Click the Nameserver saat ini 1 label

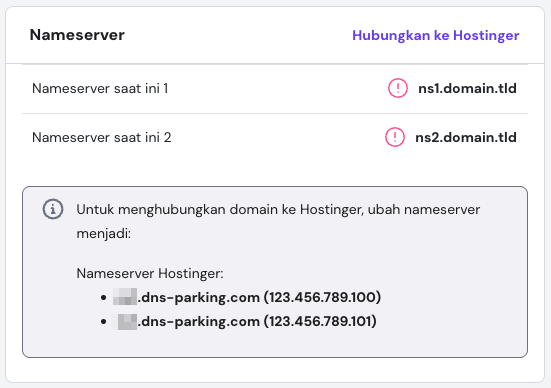click(x=100, y=88)
